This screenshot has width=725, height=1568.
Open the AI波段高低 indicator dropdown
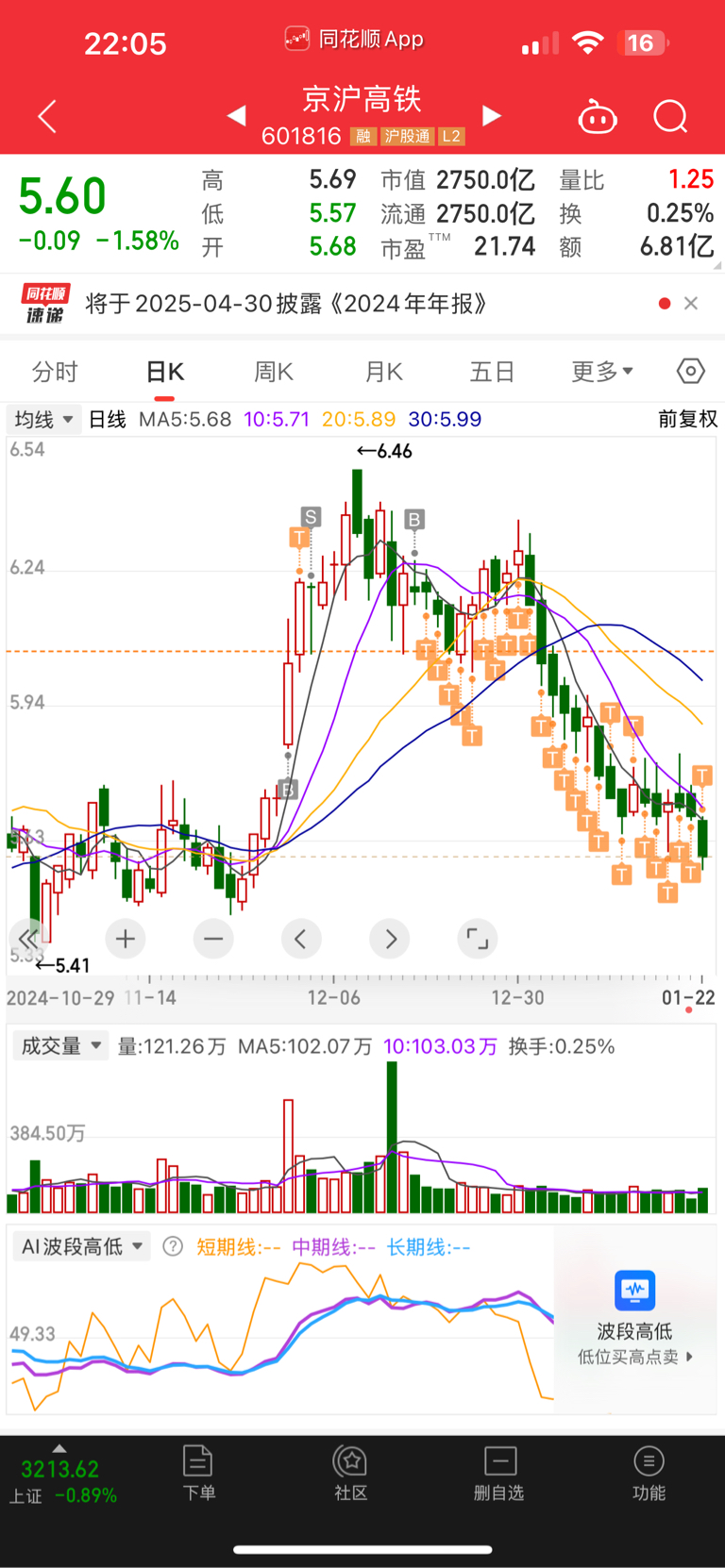(82, 1246)
